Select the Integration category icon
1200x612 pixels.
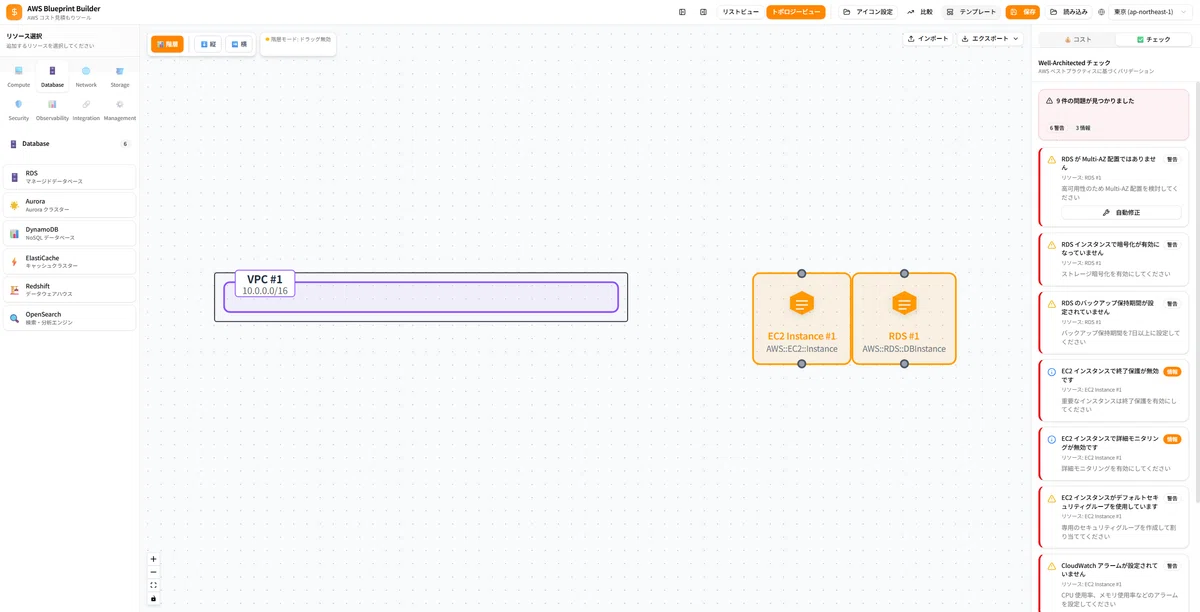click(x=86, y=109)
